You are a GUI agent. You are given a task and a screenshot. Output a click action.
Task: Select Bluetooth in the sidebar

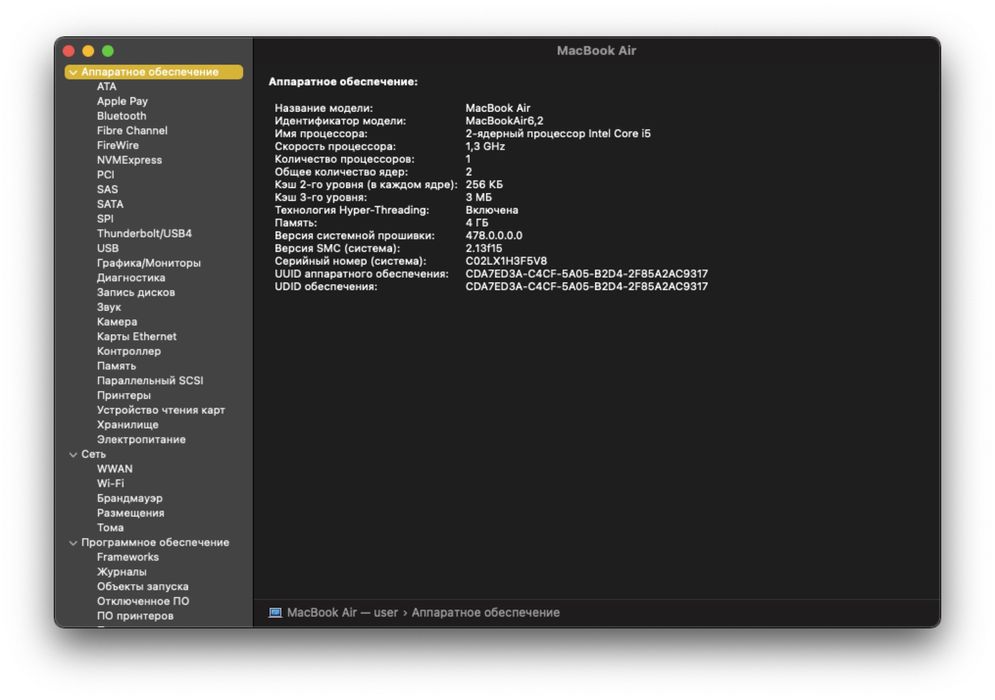[121, 116]
